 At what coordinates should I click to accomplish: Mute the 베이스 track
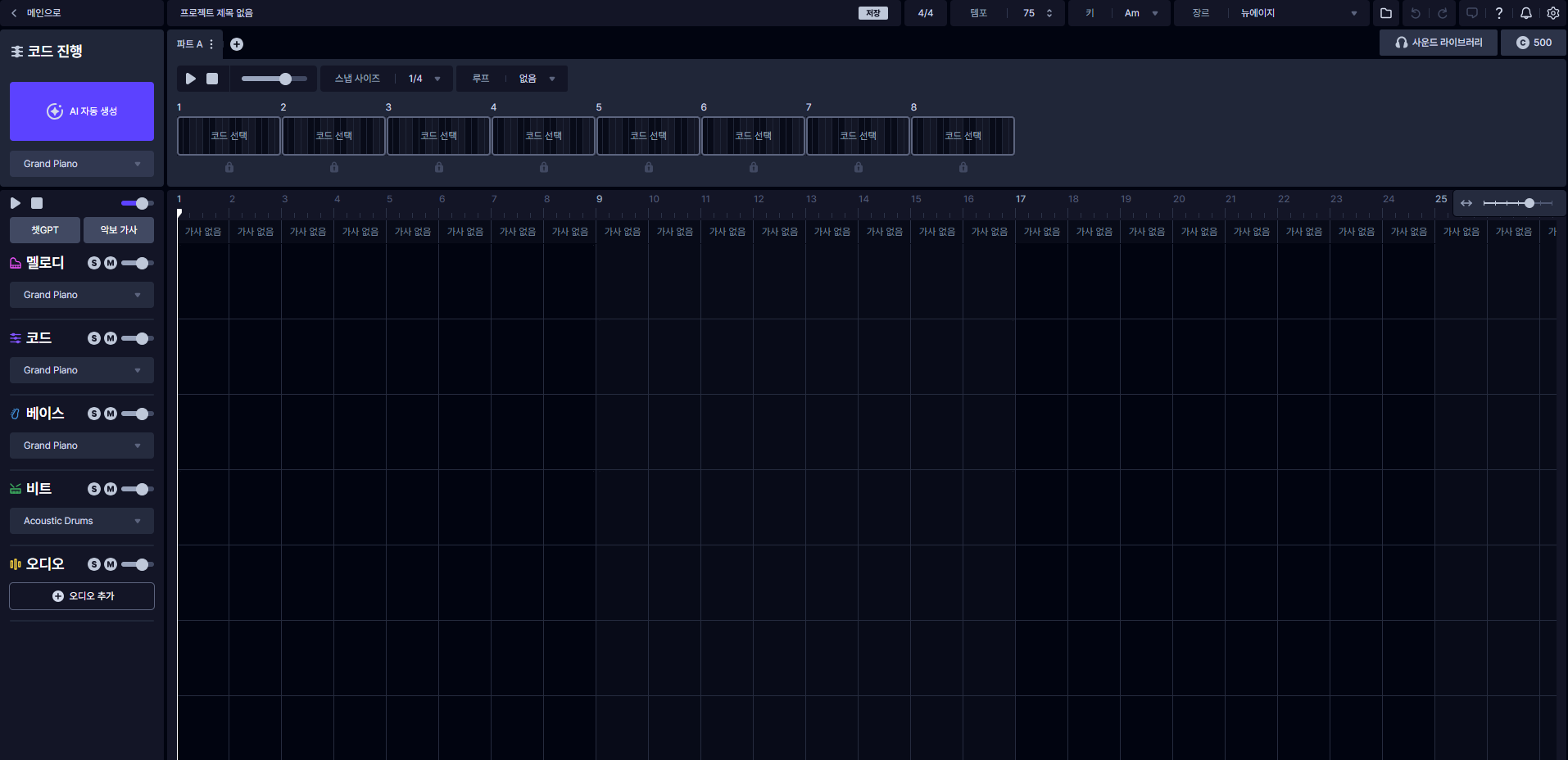pyautogui.click(x=111, y=414)
